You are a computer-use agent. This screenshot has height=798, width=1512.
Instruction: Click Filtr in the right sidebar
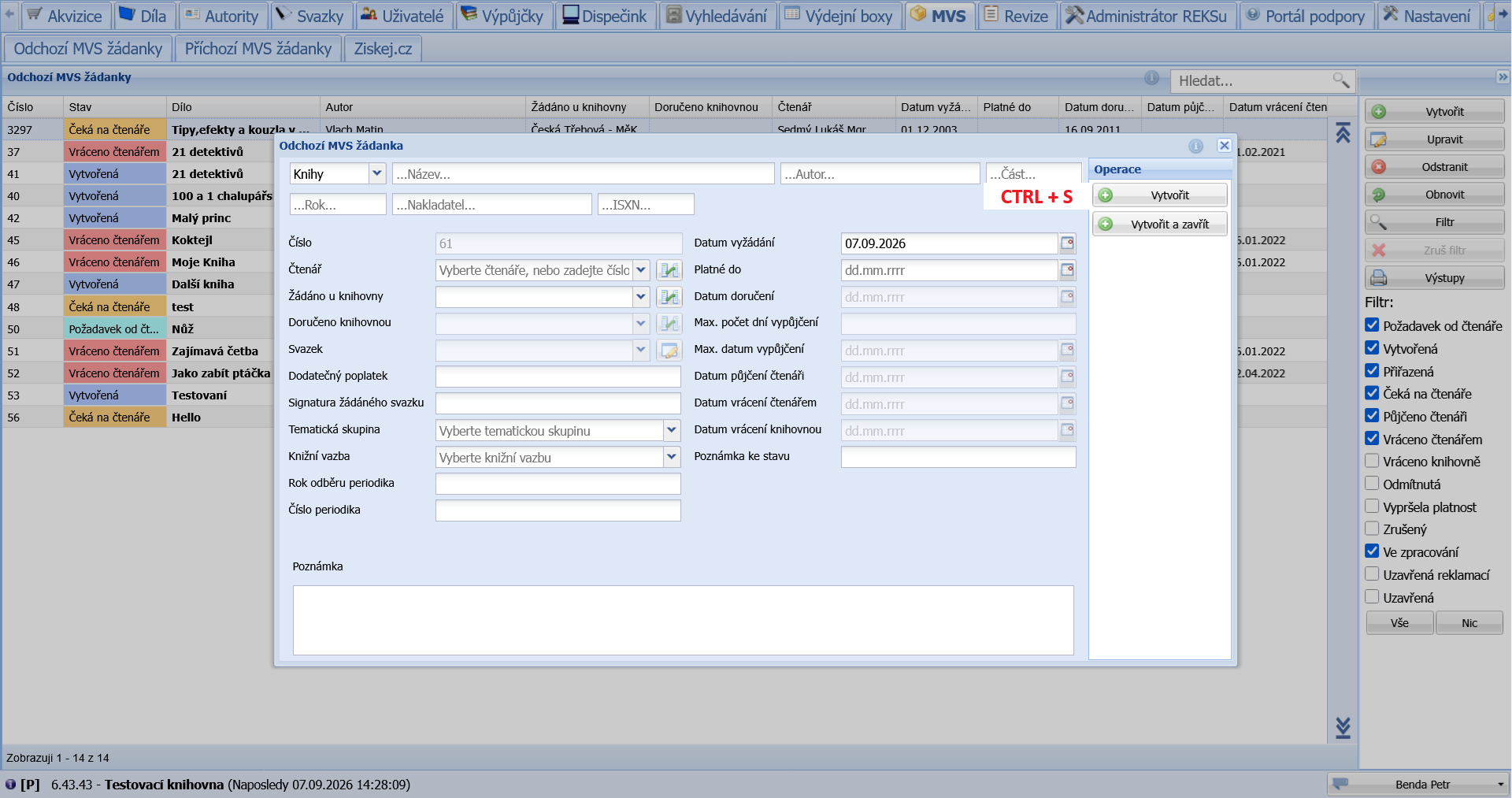click(1434, 222)
